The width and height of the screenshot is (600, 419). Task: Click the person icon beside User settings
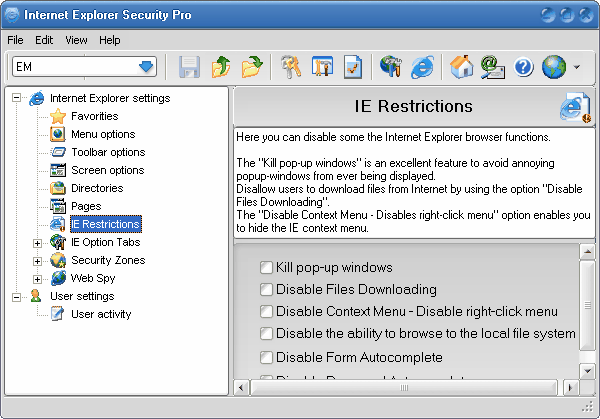coord(36,296)
